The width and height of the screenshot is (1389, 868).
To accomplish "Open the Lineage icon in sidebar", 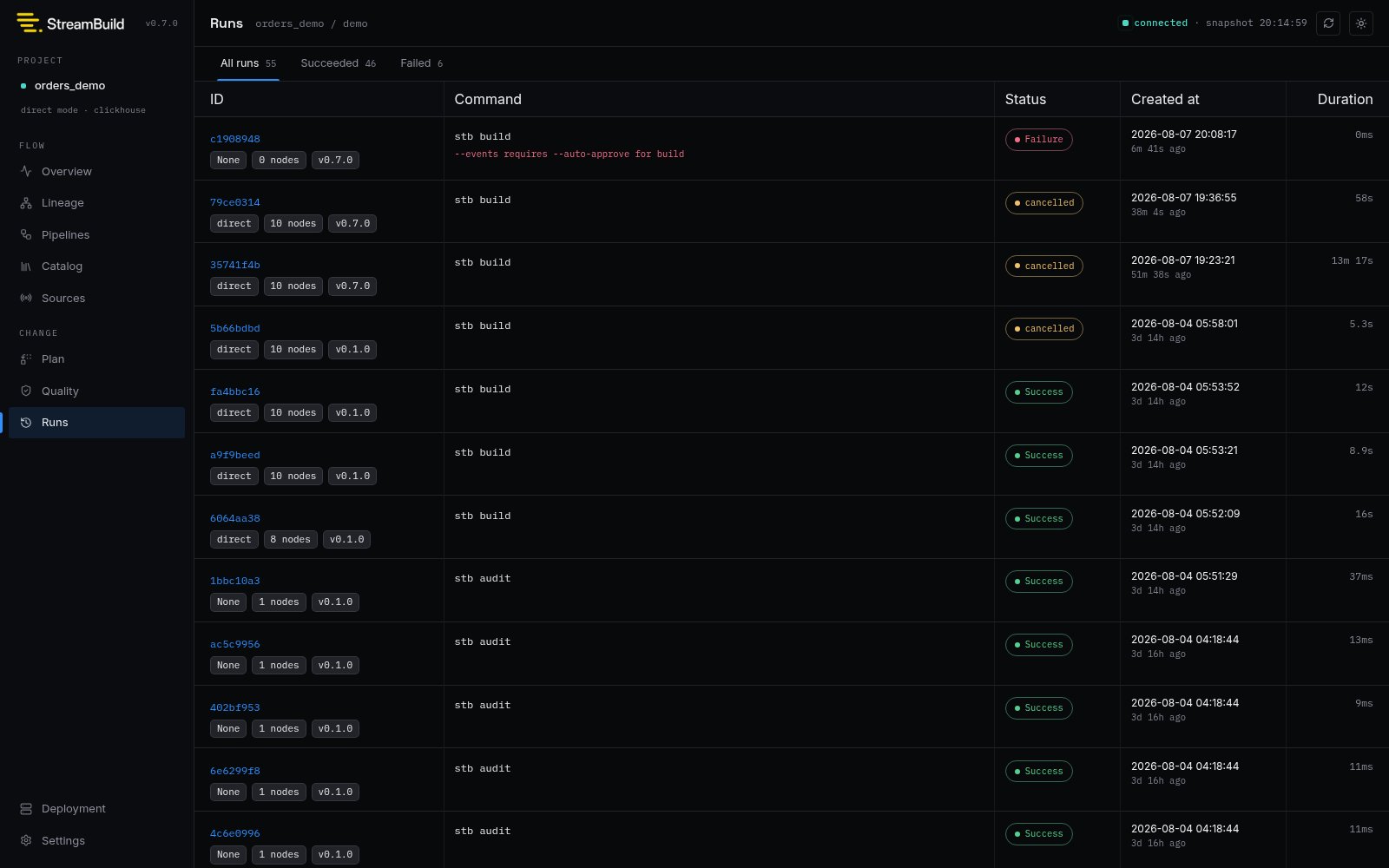I will point(26,203).
